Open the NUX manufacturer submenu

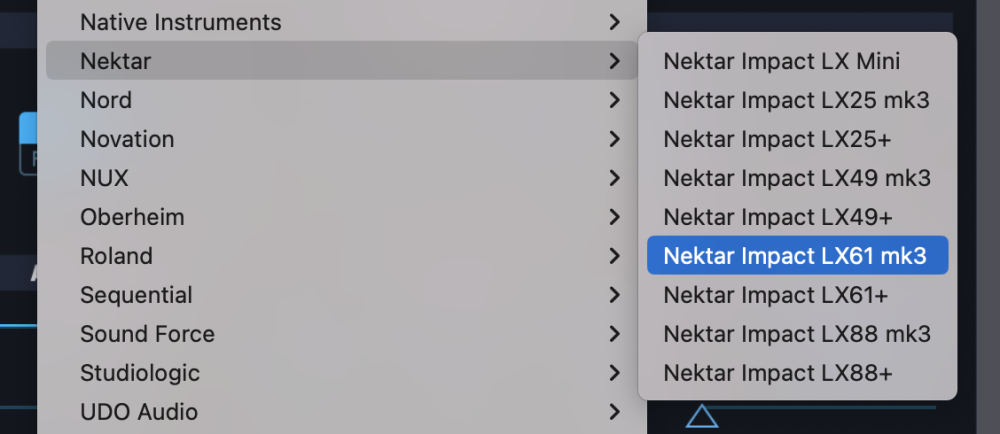point(104,178)
